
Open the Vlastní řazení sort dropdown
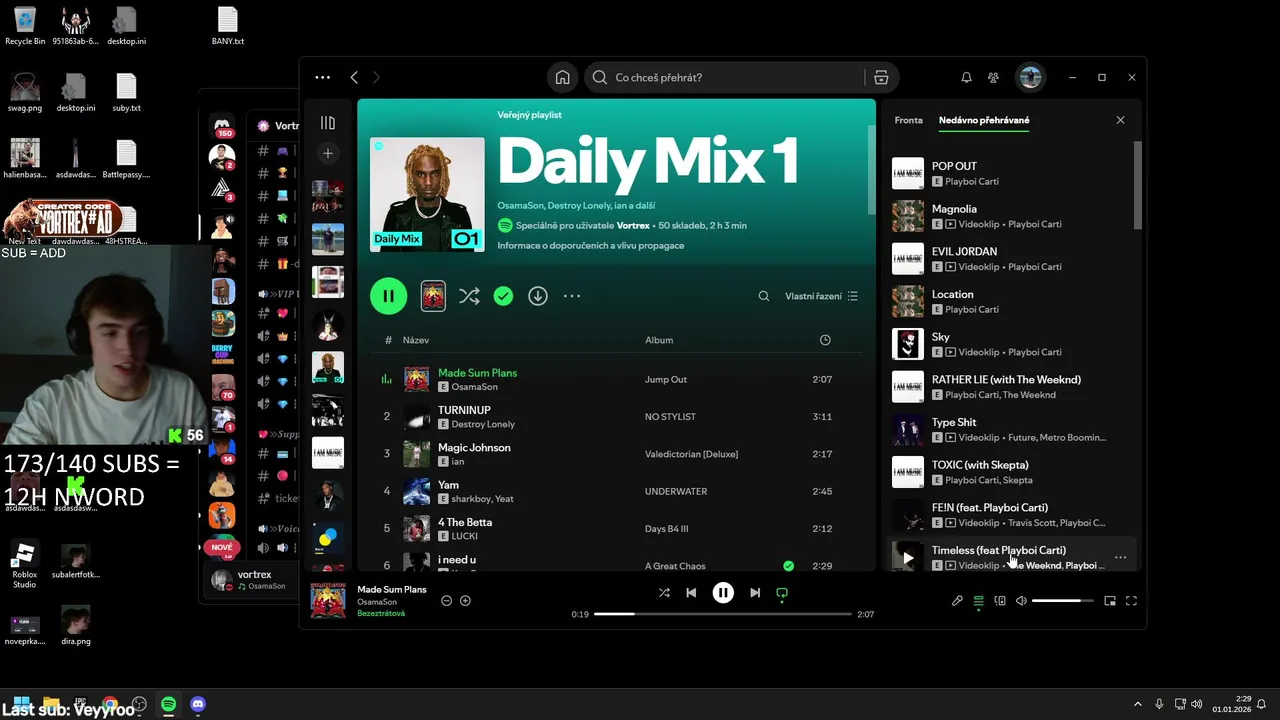pos(821,296)
